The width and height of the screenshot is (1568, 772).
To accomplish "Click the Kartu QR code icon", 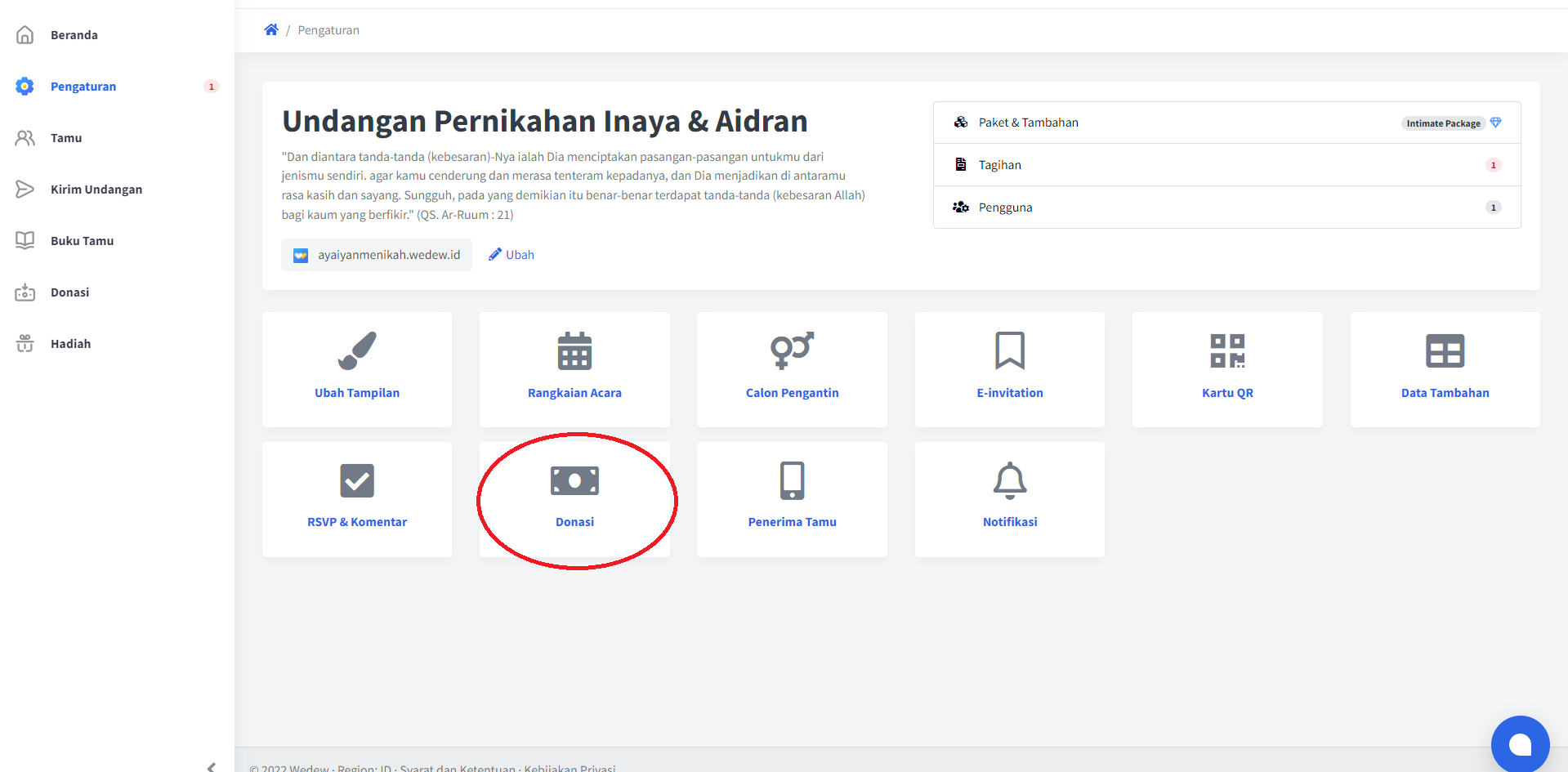I will 1227,350.
